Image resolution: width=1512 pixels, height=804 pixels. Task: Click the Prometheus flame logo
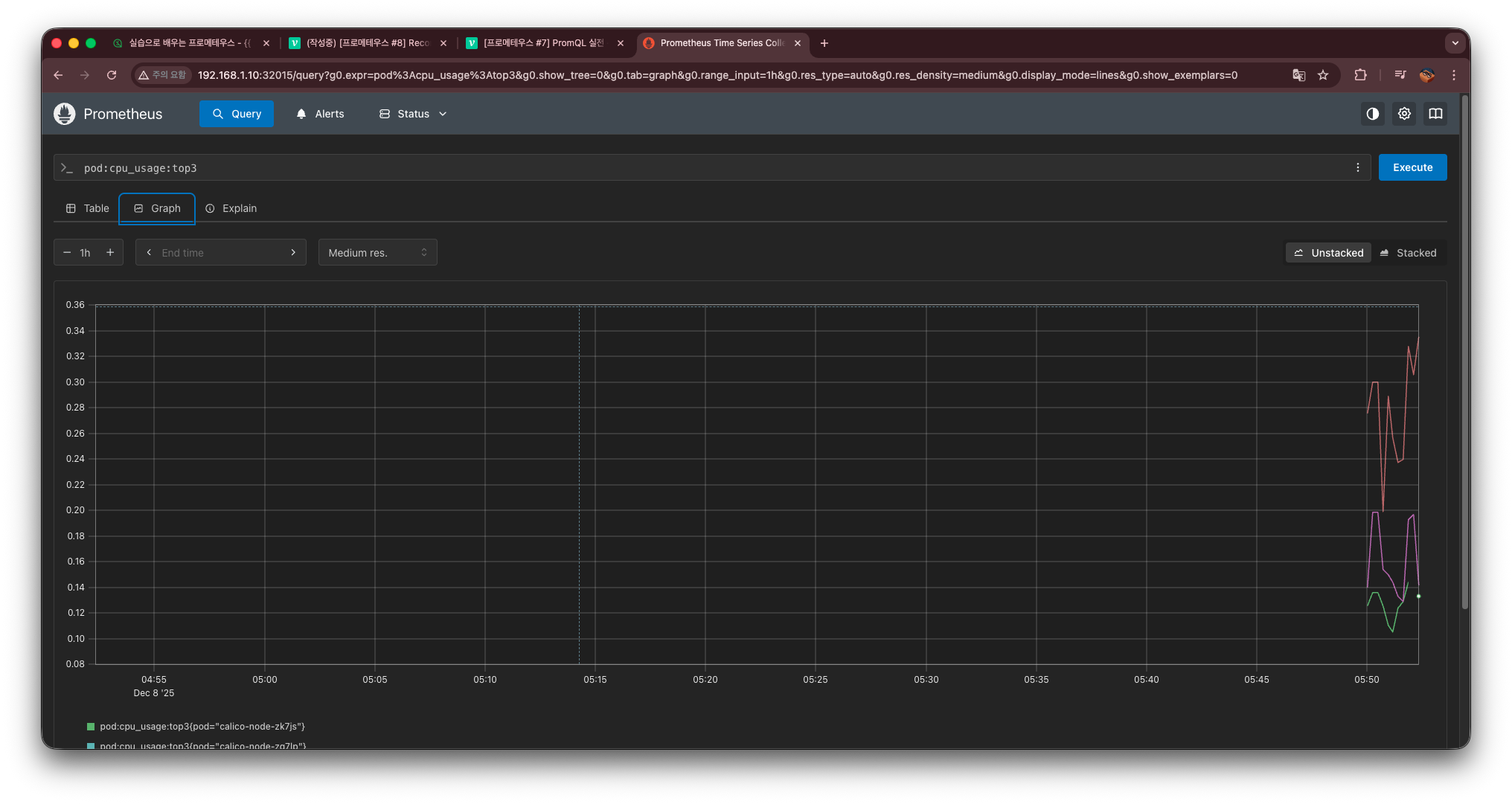65,114
